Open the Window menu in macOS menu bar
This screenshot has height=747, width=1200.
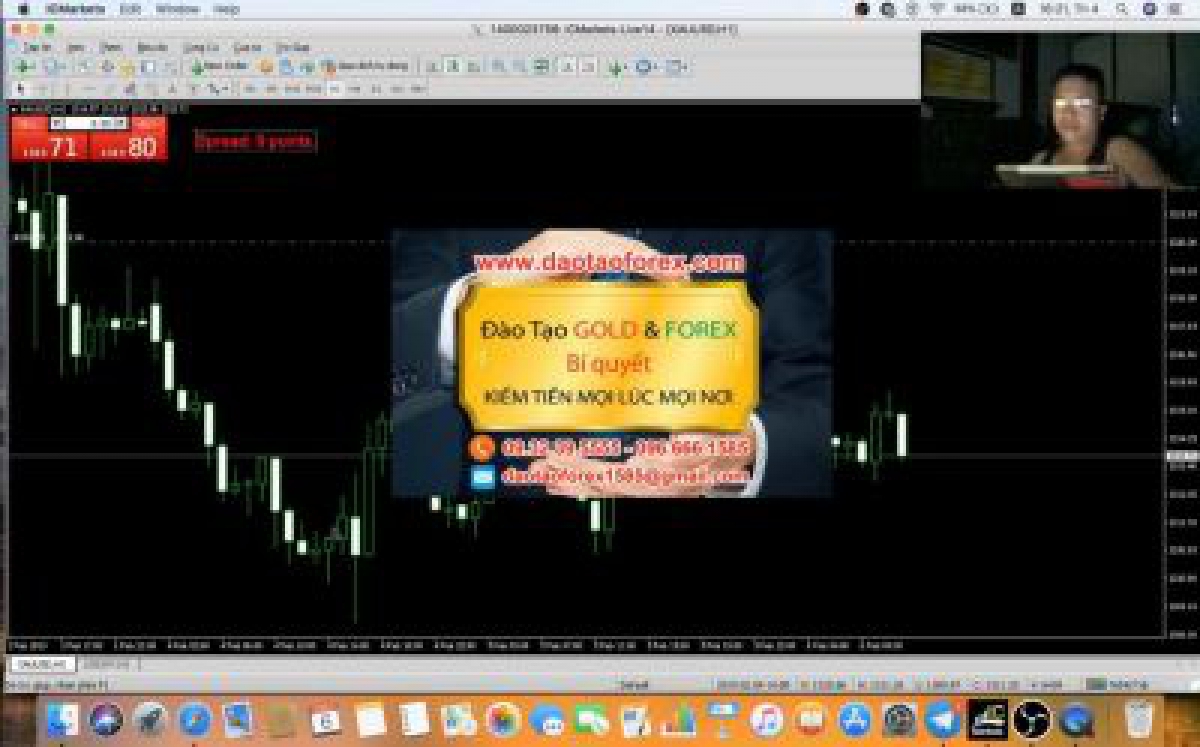(177, 9)
